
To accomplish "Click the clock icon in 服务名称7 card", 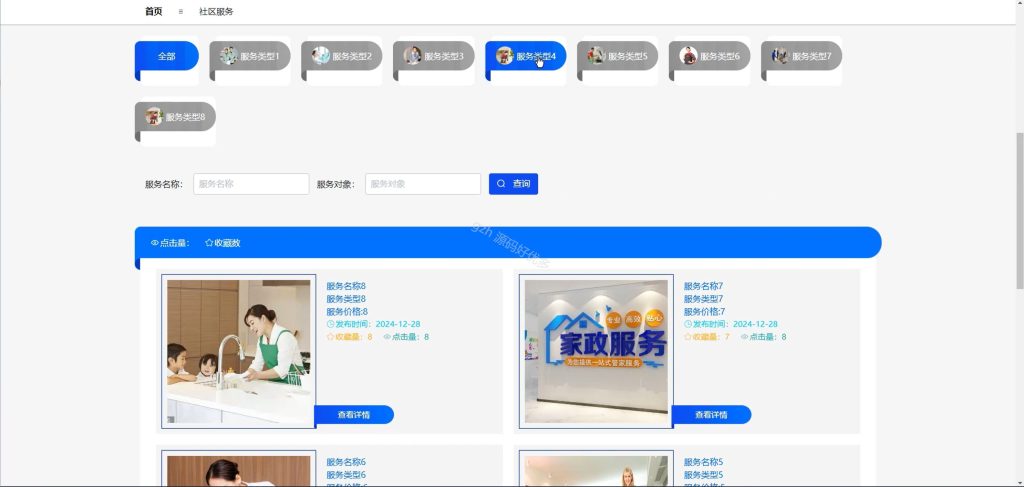I will [x=688, y=324].
